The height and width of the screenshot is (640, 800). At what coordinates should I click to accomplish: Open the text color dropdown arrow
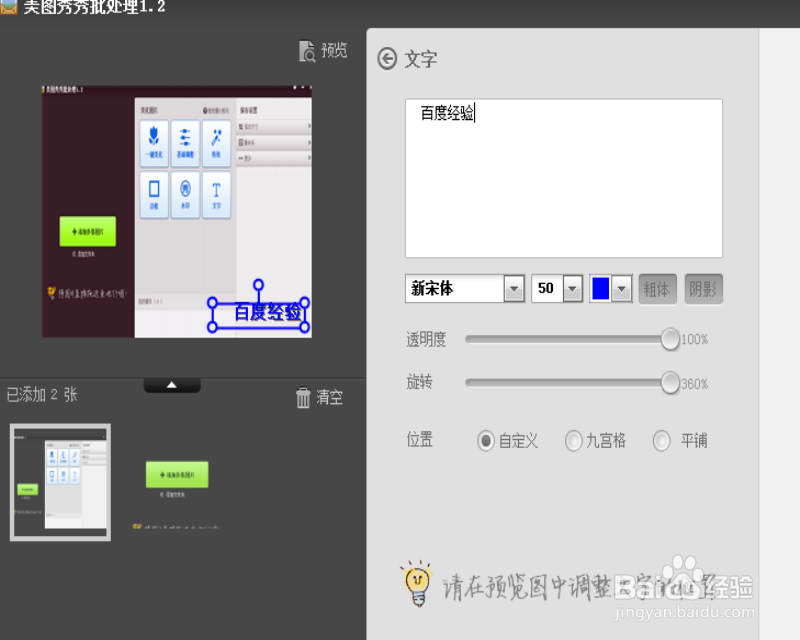pyautogui.click(x=621, y=289)
